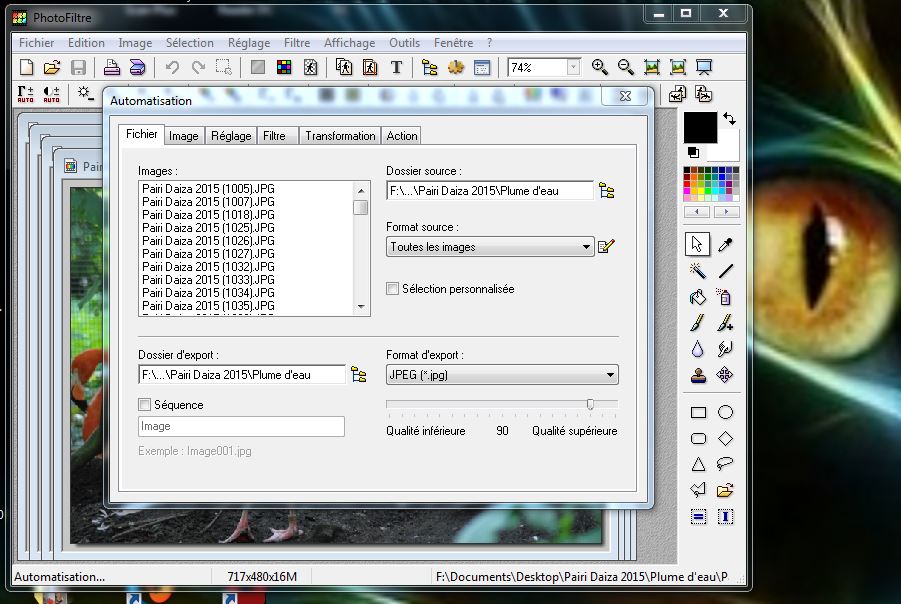Select the Magic wand tool
Viewport: 901px width, 604px height.
[698, 271]
